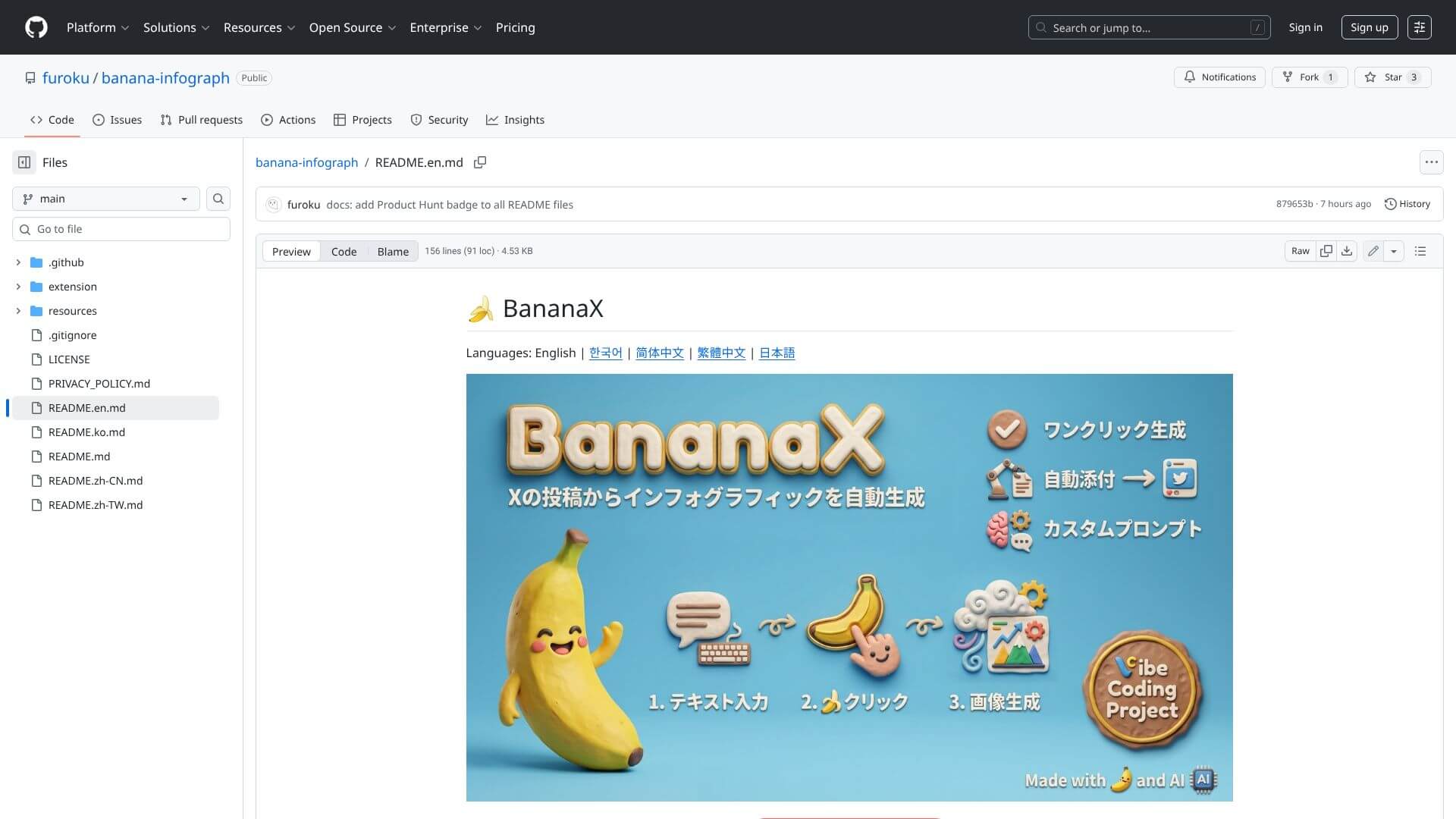Download the raw README file

(1347, 250)
